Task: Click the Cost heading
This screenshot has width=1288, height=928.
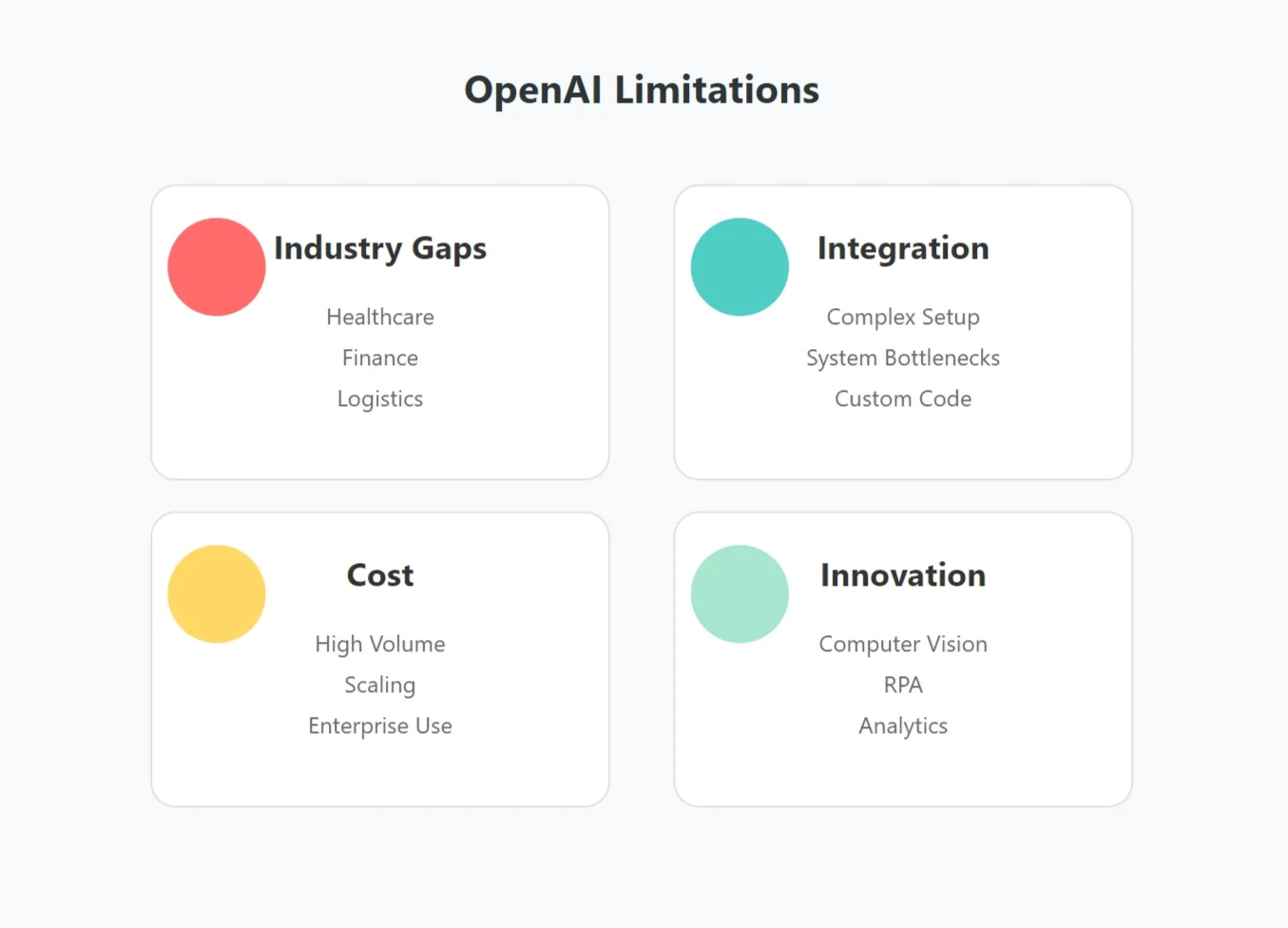Action: pos(380,575)
